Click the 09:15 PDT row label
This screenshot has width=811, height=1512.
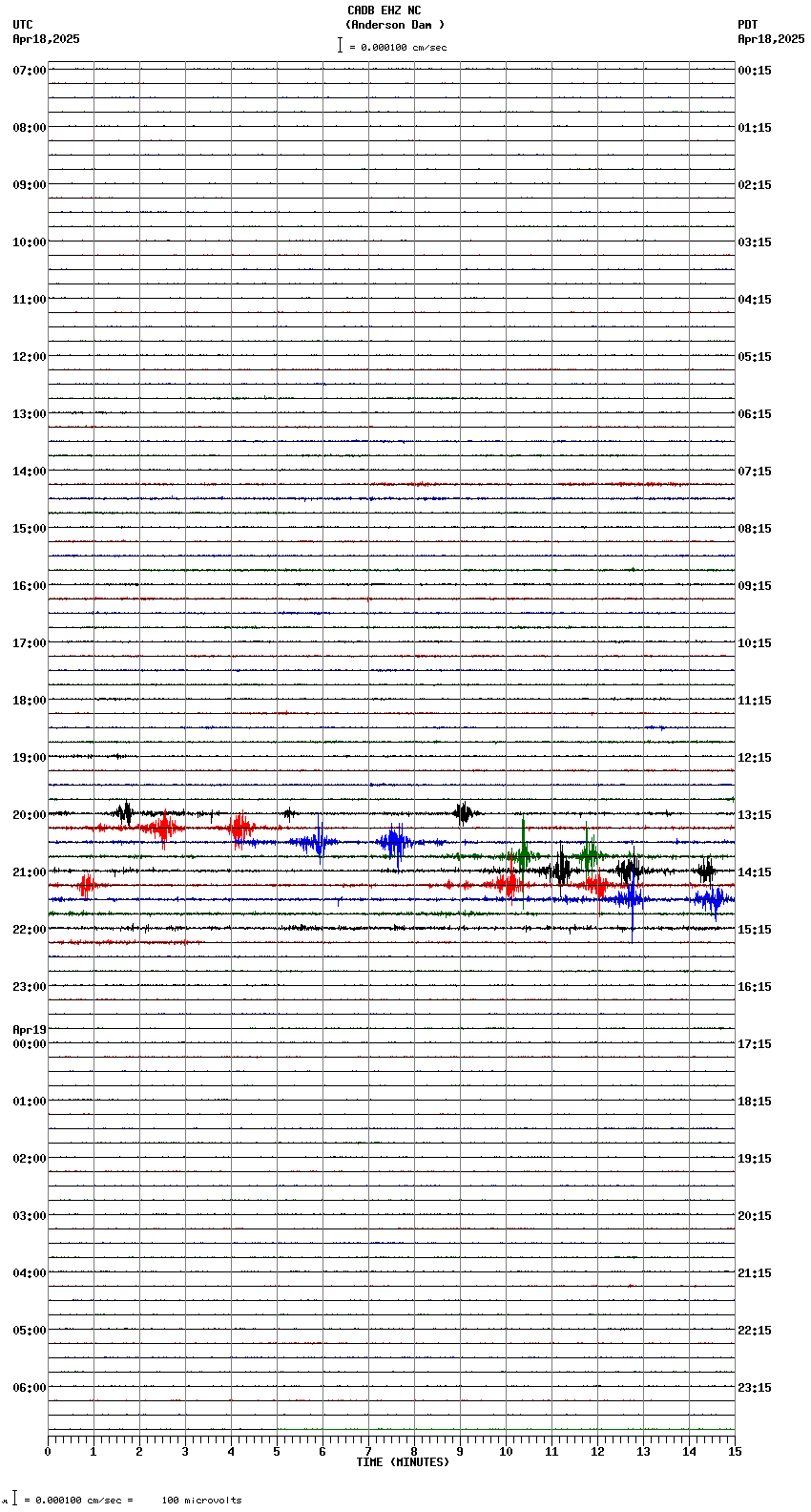tap(755, 586)
